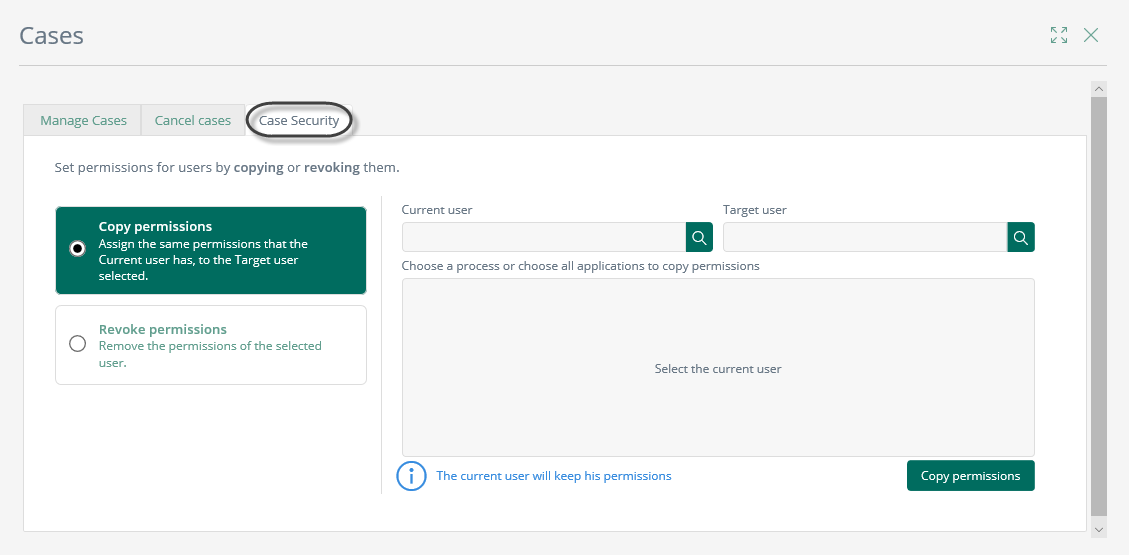Viewport: 1129px width, 555px height.
Task: Switch to the Manage Cases tab
Action: 84,120
